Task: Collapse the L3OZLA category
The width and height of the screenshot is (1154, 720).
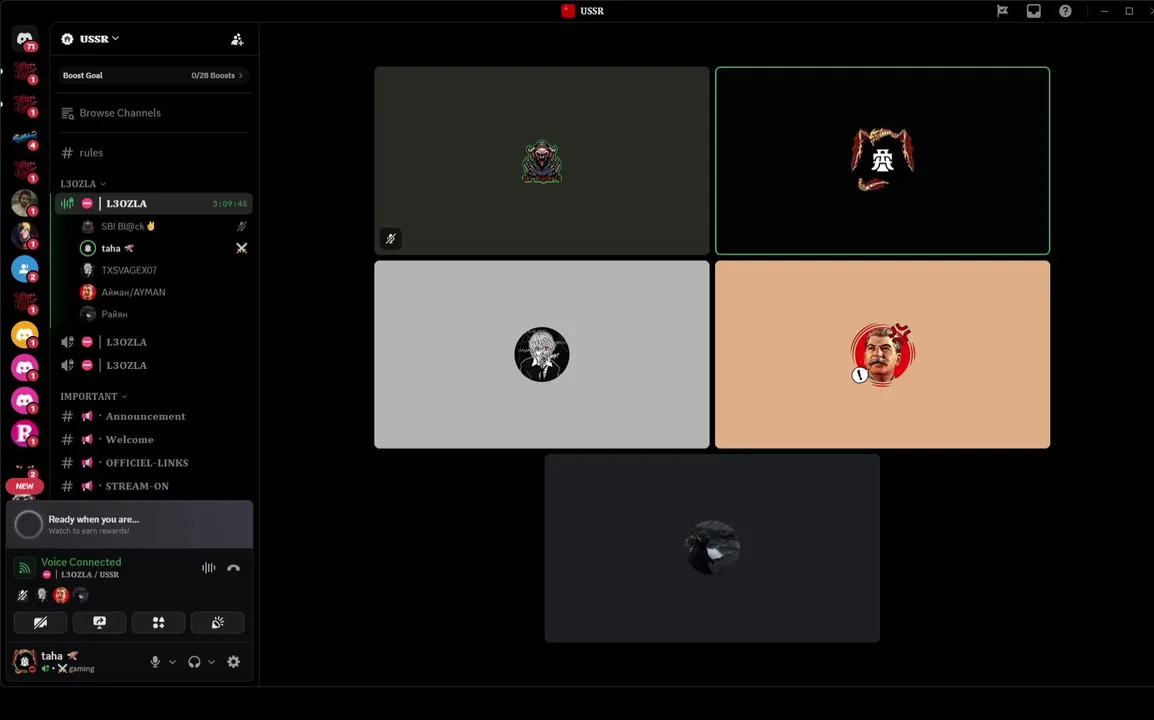Action: pyautogui.click(x=82, y=183)
